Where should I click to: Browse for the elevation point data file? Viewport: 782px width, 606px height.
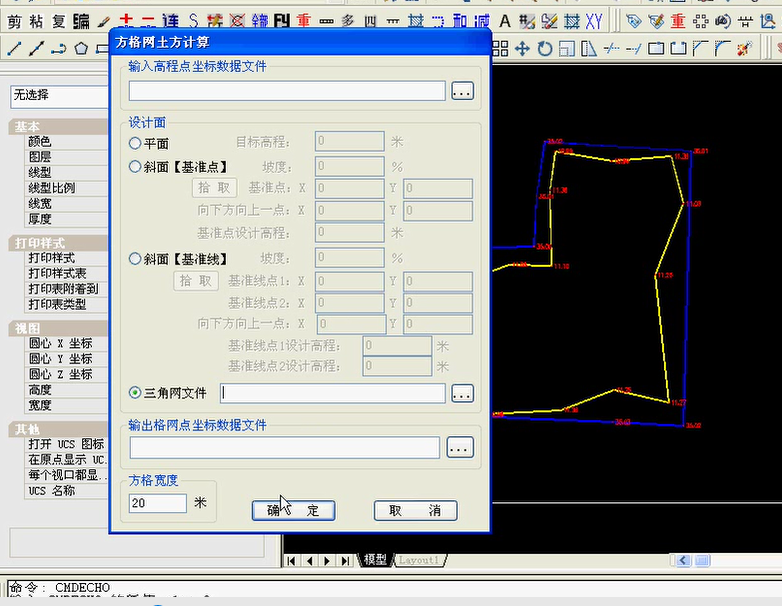(462, 91)
